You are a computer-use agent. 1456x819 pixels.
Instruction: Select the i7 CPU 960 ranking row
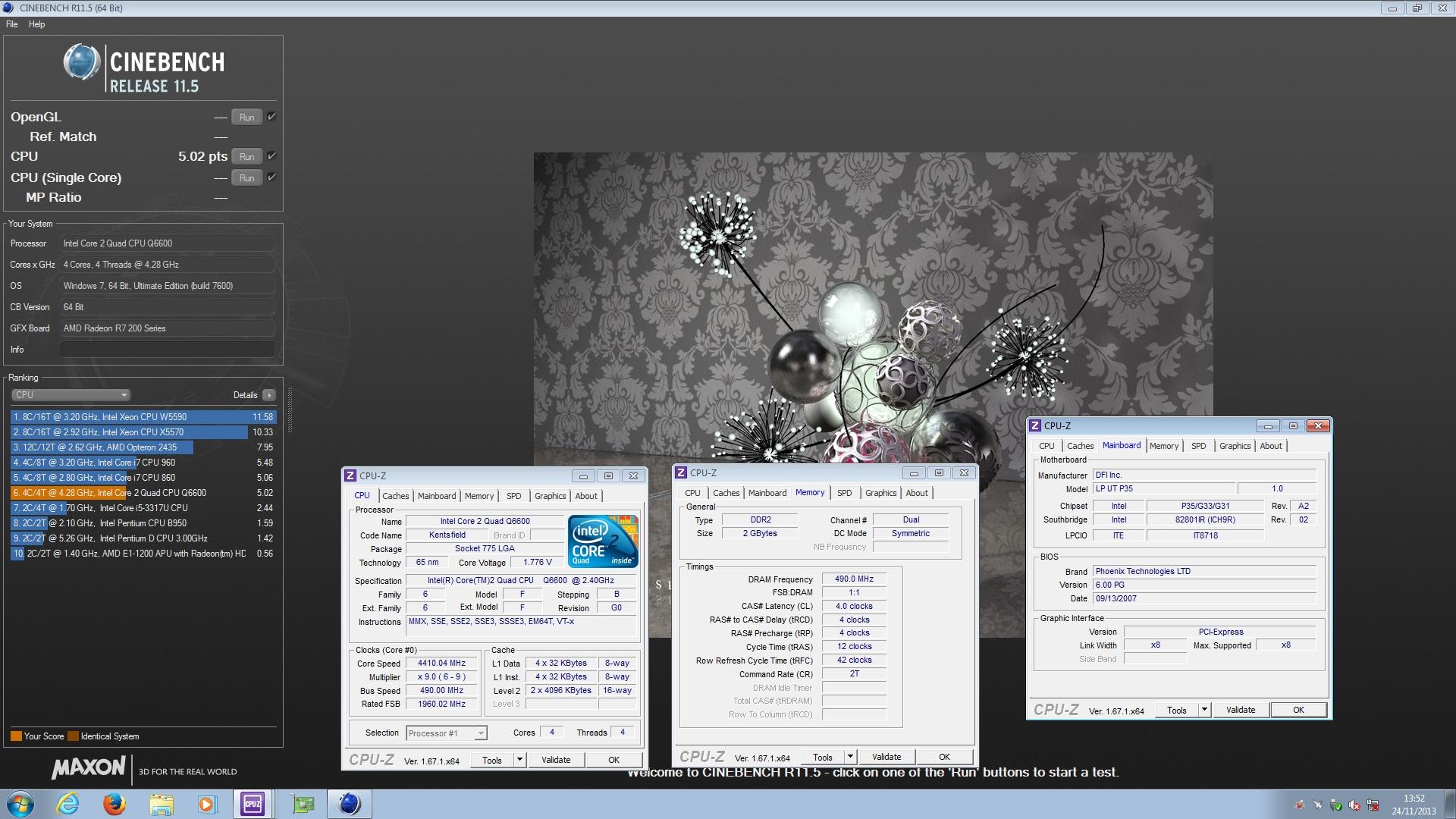point(143,463)
